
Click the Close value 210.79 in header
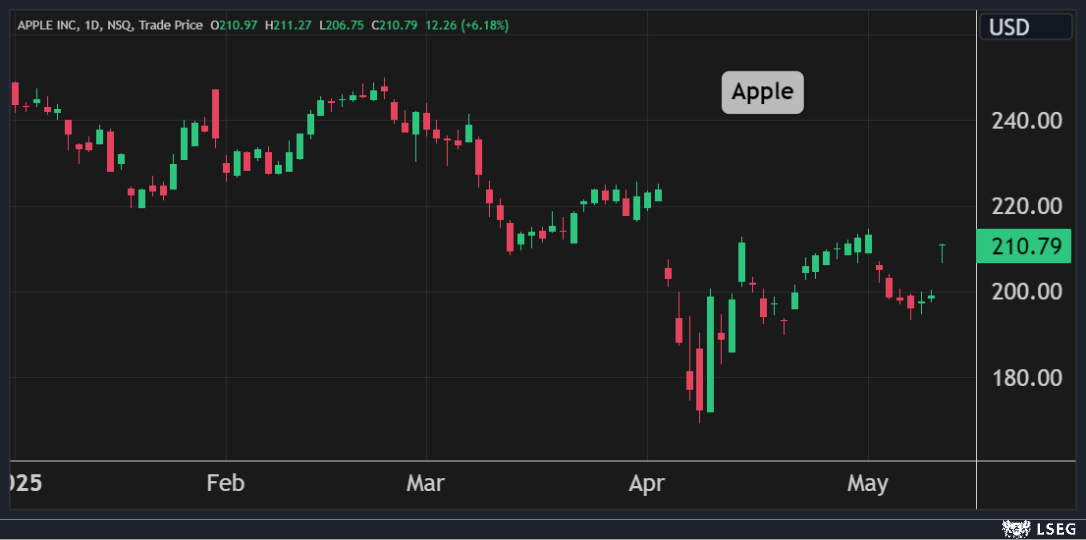tap(394, 24)
